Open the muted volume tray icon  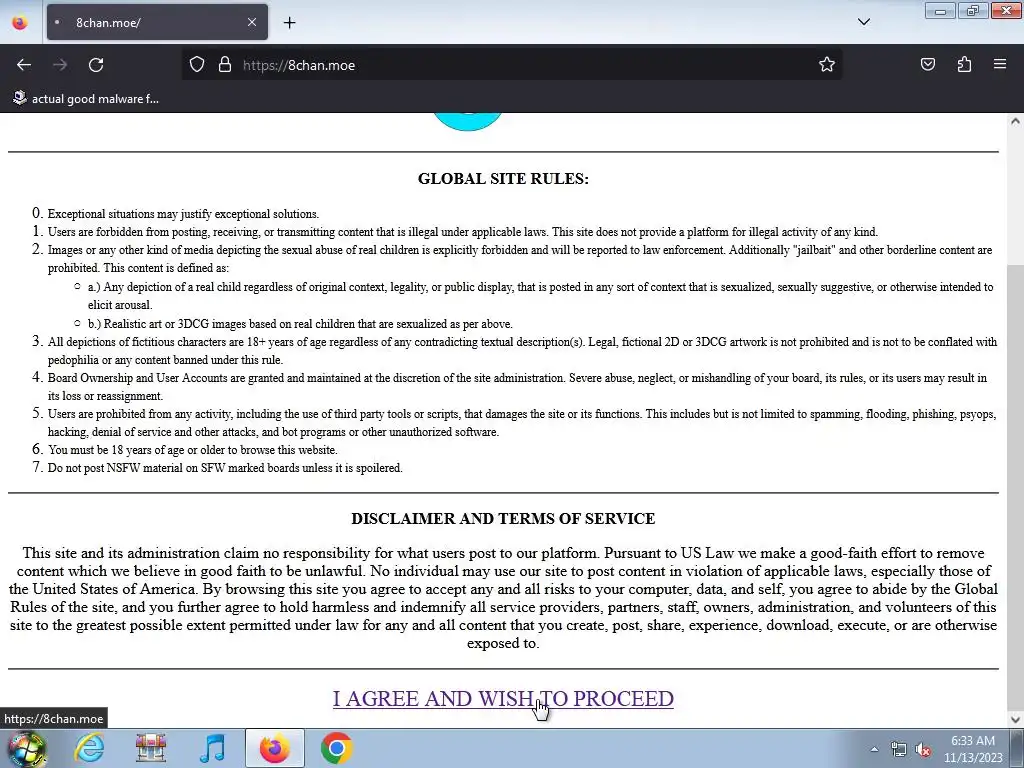[x=923, y=749]
